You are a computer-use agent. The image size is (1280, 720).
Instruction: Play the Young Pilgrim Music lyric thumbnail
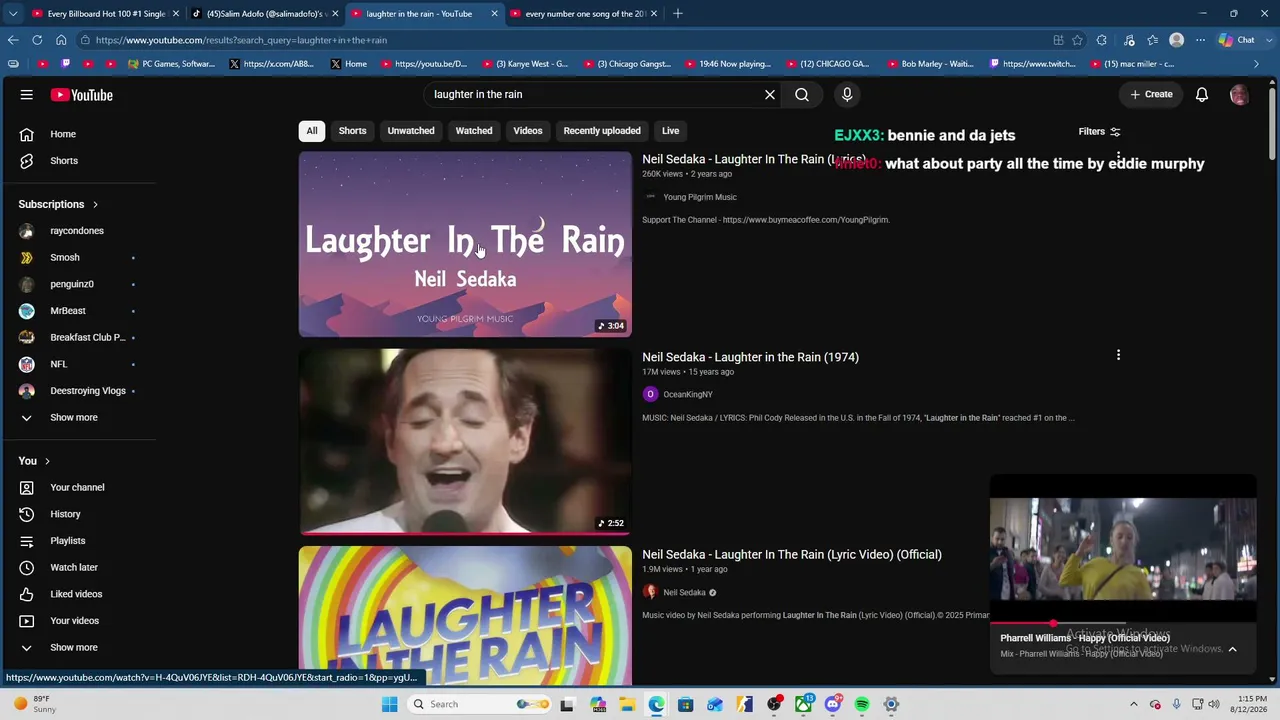coord(465,244)
